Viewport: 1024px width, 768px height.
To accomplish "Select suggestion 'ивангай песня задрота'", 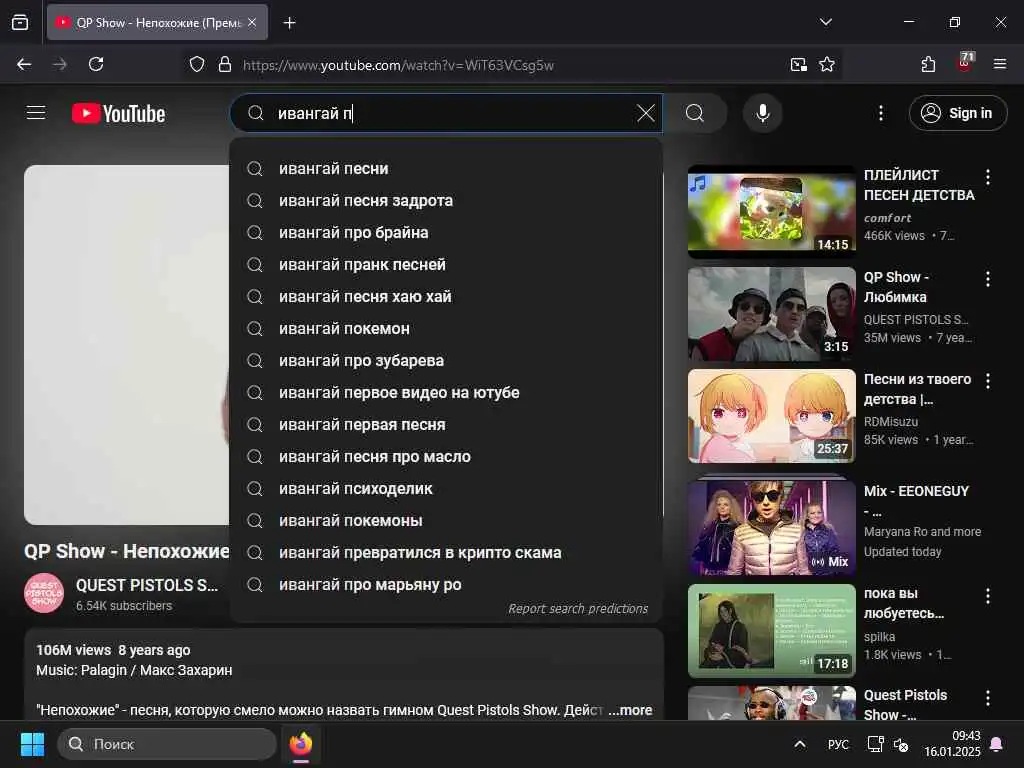I will 446,200.
